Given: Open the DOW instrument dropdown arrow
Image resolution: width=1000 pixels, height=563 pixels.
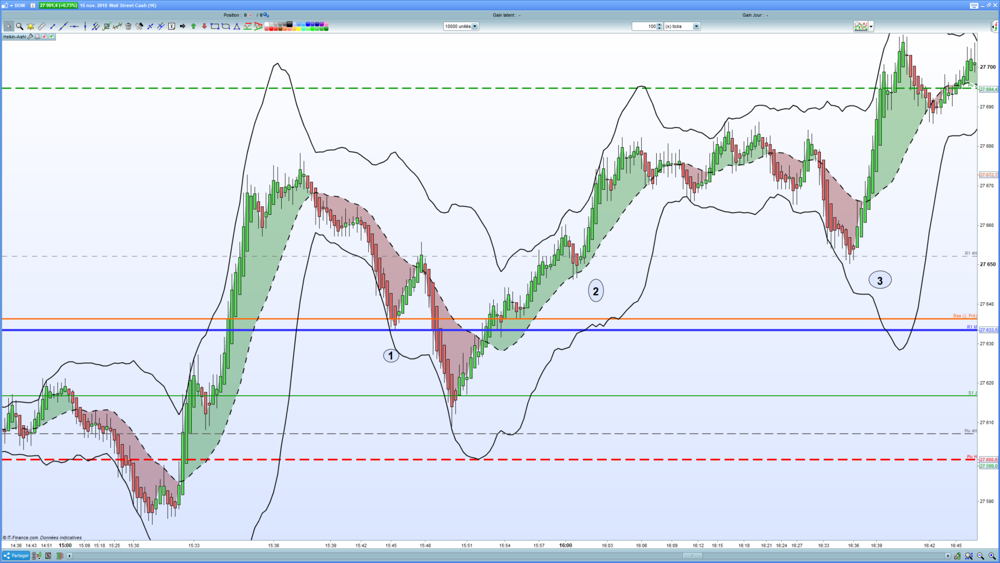Looking at the screenshot, I should point(11,5).
